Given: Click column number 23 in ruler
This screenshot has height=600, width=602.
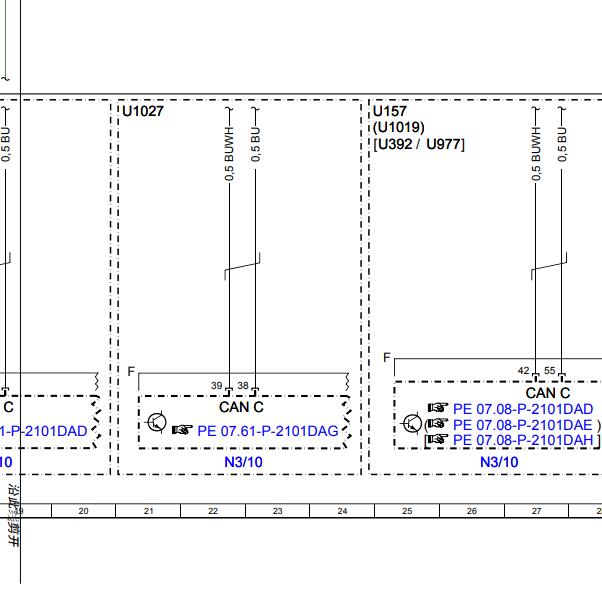Looking at the screenshot, I should (x=277, y=511).
